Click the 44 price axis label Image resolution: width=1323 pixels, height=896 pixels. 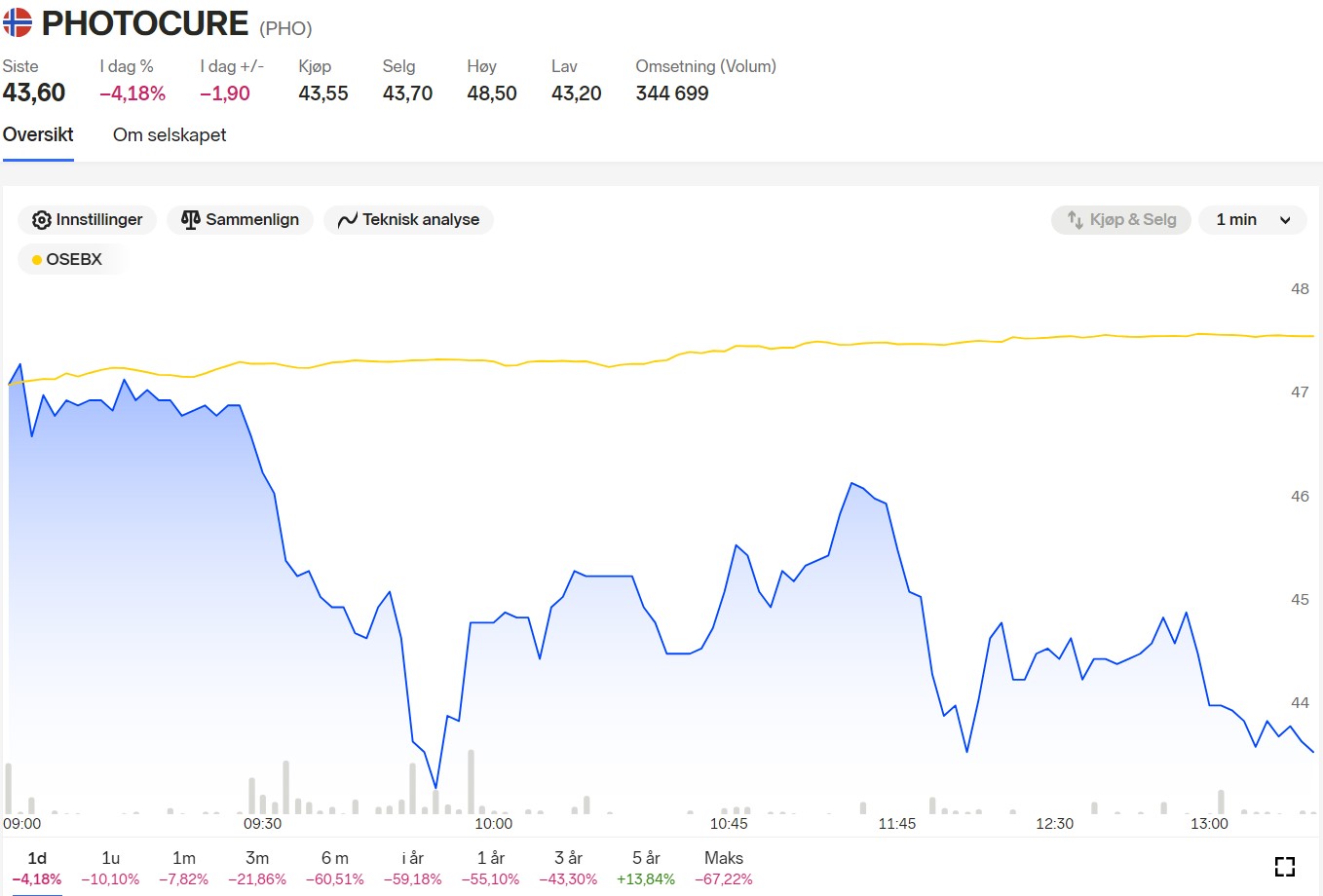(x=1300, y=702)
